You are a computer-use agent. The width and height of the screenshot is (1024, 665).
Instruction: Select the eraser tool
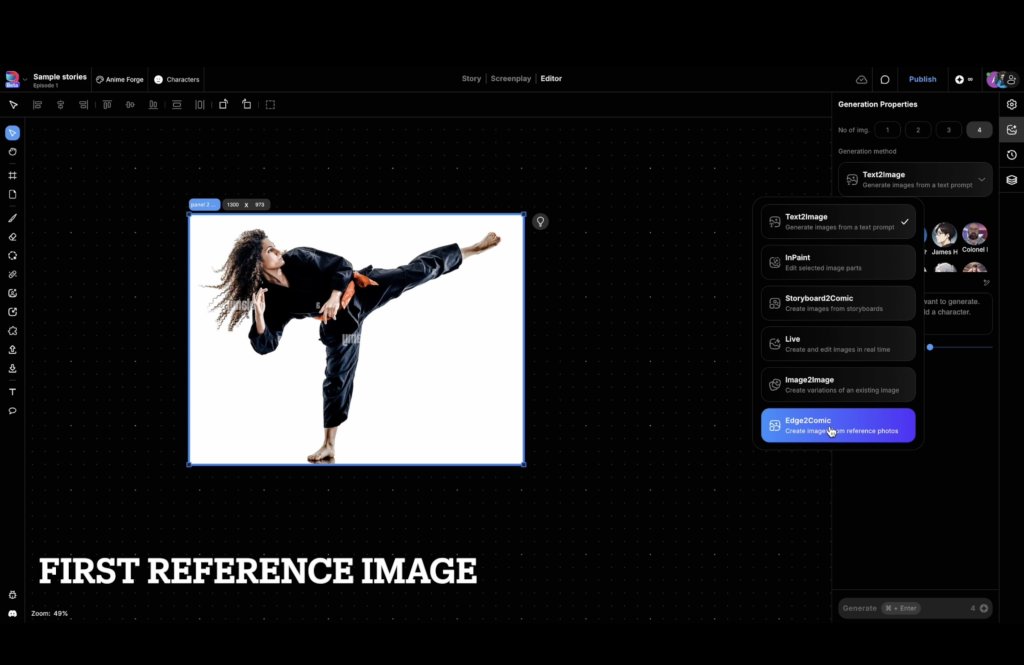click(13, 237)
